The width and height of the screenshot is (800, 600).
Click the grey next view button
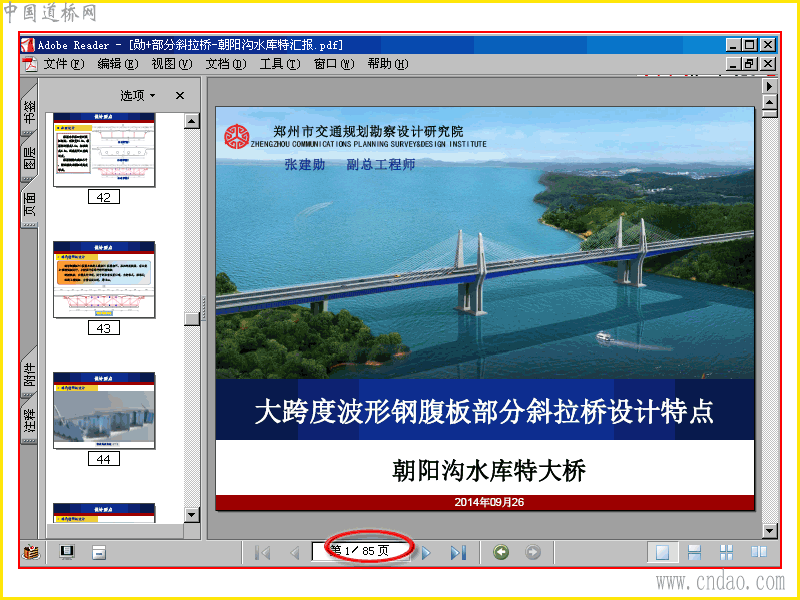tap(533, 552)
